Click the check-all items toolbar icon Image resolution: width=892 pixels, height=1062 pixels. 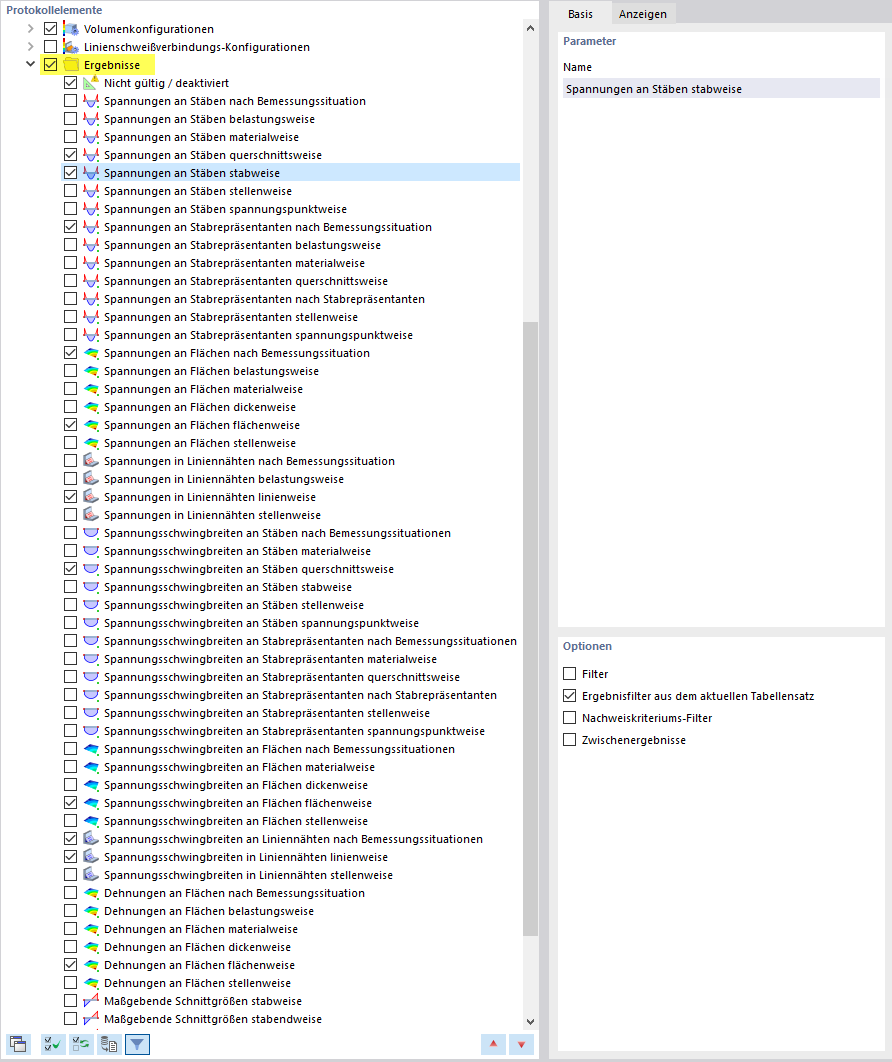tap(53, 1044)
